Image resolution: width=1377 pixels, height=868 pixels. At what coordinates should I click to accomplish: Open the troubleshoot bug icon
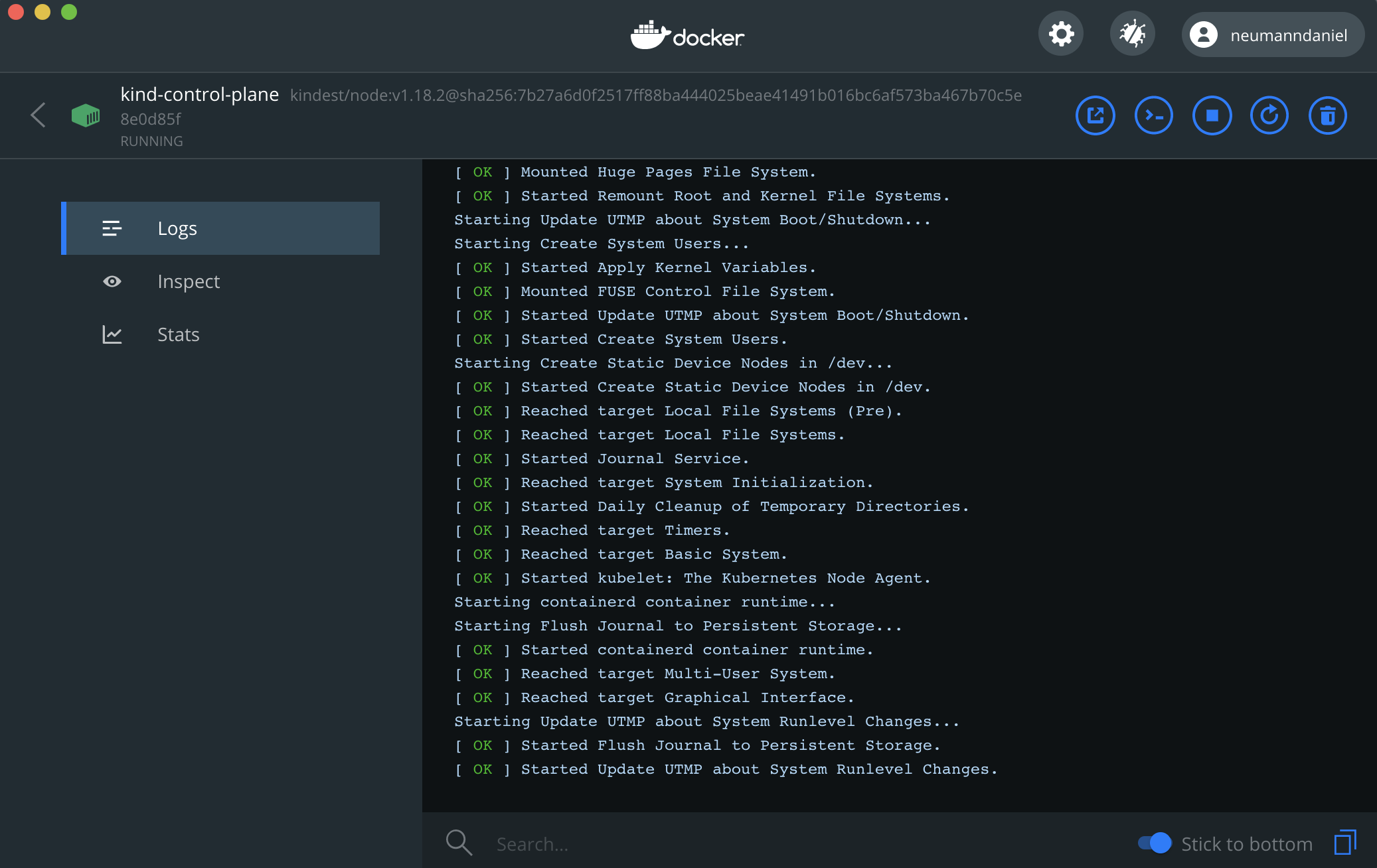1133,34
